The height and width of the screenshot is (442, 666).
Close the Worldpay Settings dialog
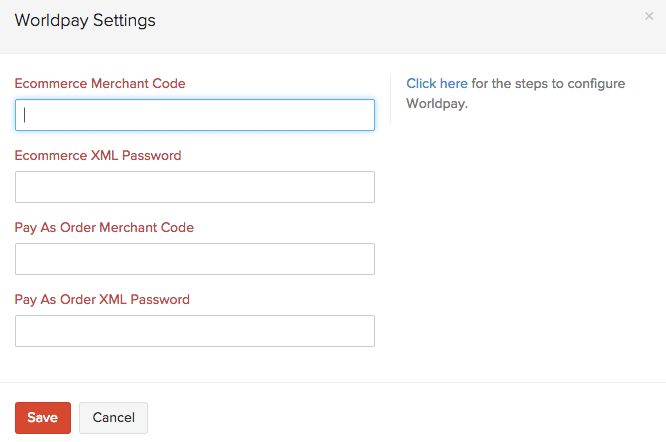click(649, 17)
